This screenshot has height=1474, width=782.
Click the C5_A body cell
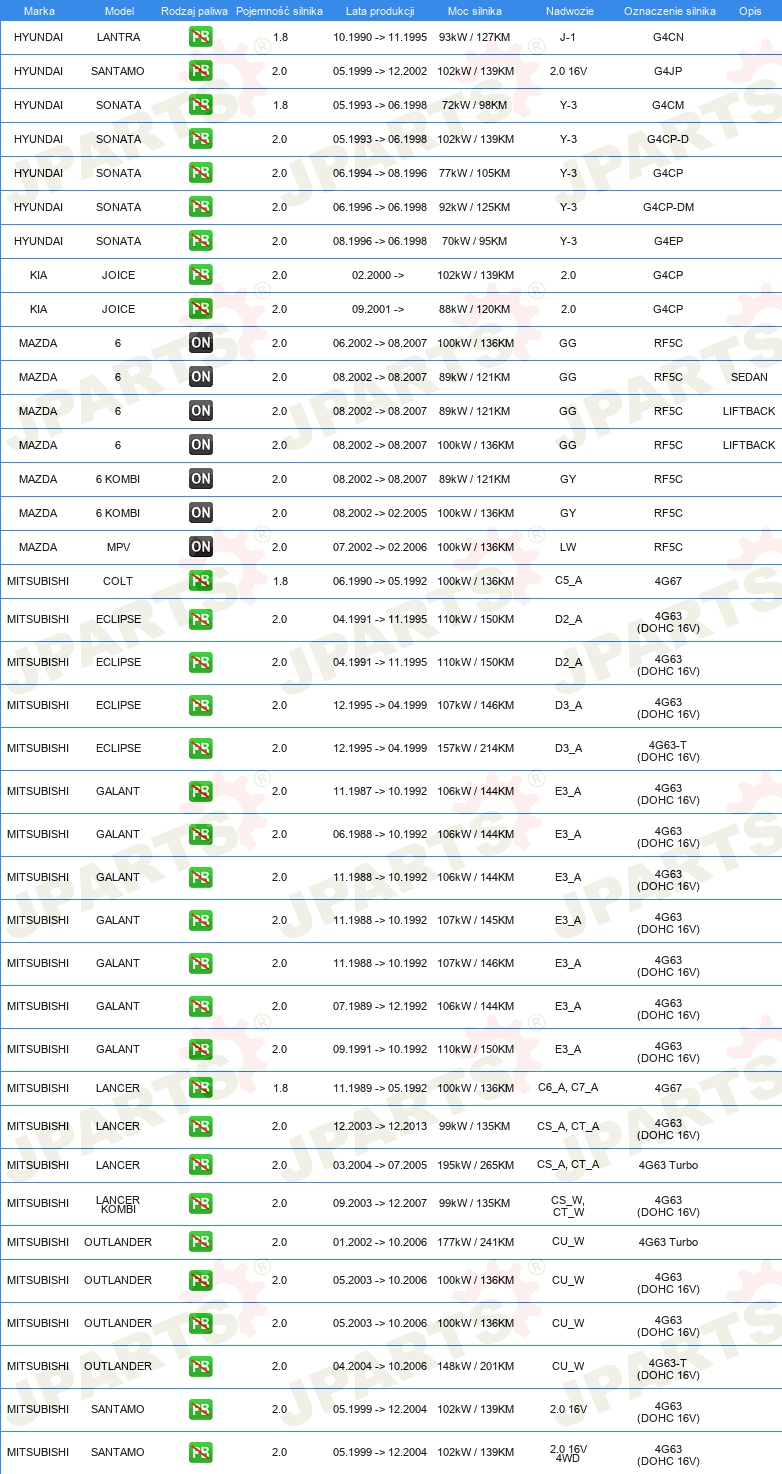[568, 581]
